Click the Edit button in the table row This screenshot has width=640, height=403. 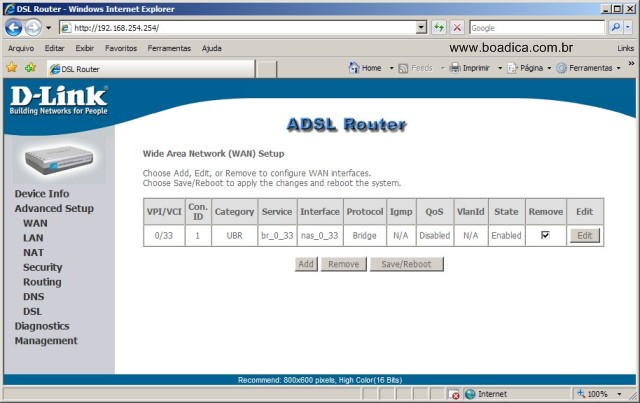[584, 236]
